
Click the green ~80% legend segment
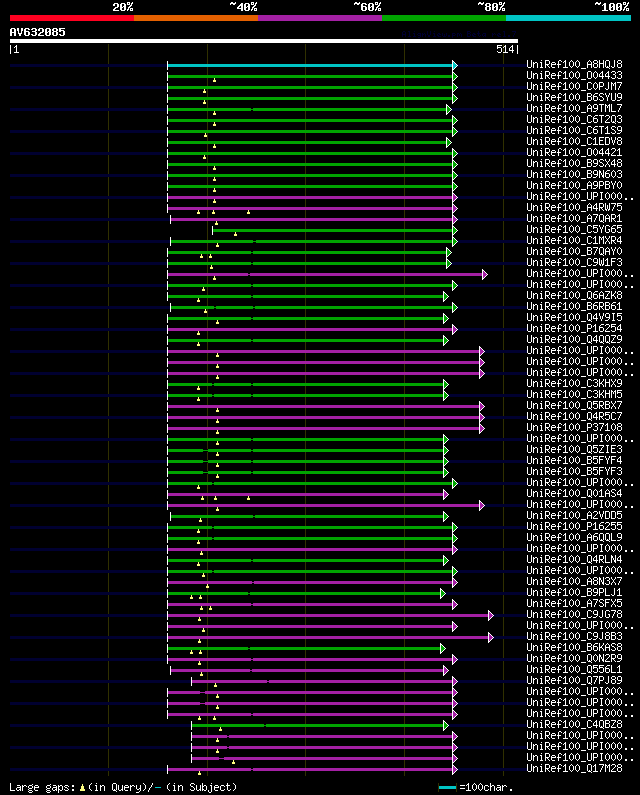click(x=444, y=18)
